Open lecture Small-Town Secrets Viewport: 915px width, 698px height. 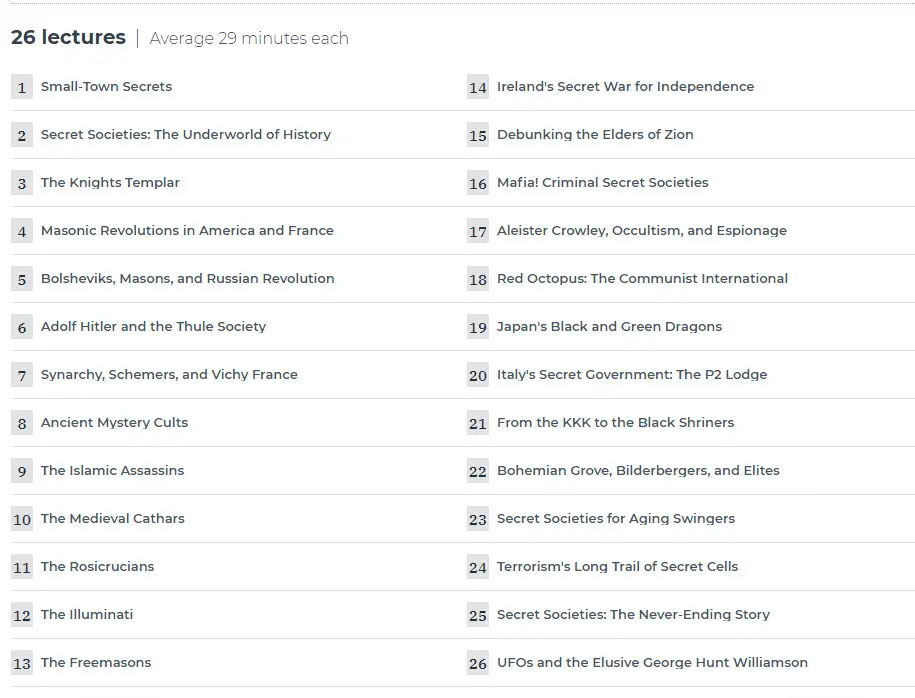coord(106,86)
